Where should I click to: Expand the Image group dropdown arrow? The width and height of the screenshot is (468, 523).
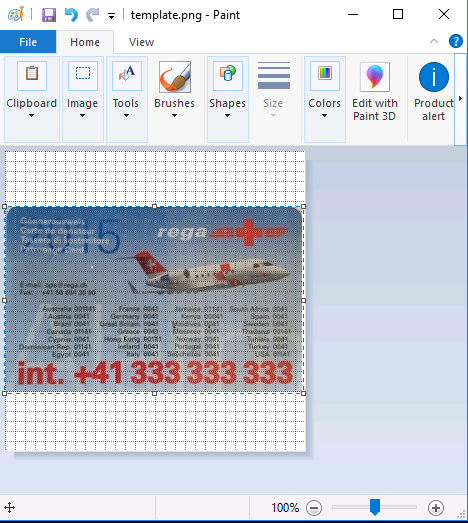(82, 115)
